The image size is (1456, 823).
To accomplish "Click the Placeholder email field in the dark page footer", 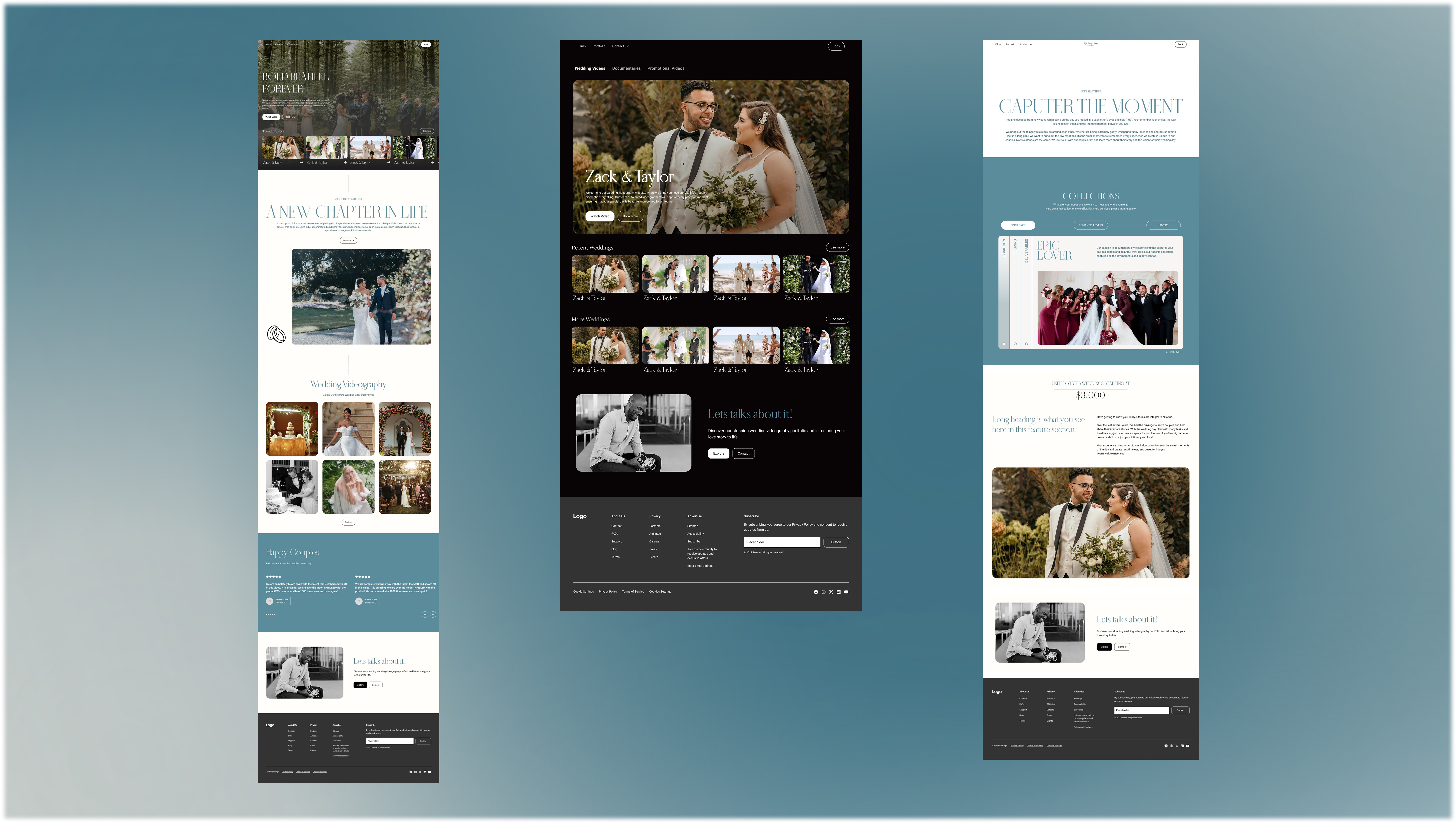I will pyautogui.click(x=782, y=542).
